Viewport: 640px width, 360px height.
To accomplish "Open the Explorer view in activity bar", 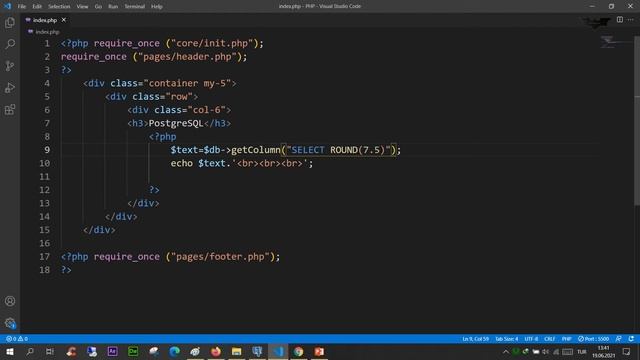I will tap(10, 22).
